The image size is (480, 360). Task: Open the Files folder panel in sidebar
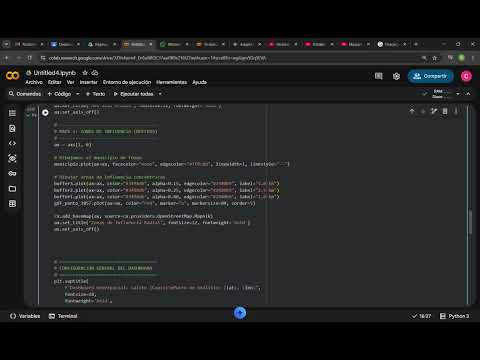click(12, 189)
